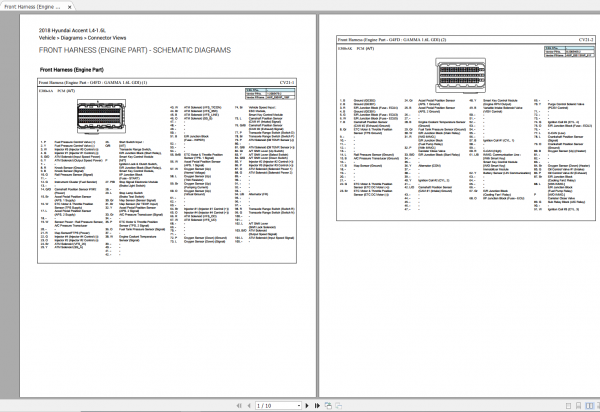Go to the first page
Screen dimensions: 600x412
(x=239, y=405)
